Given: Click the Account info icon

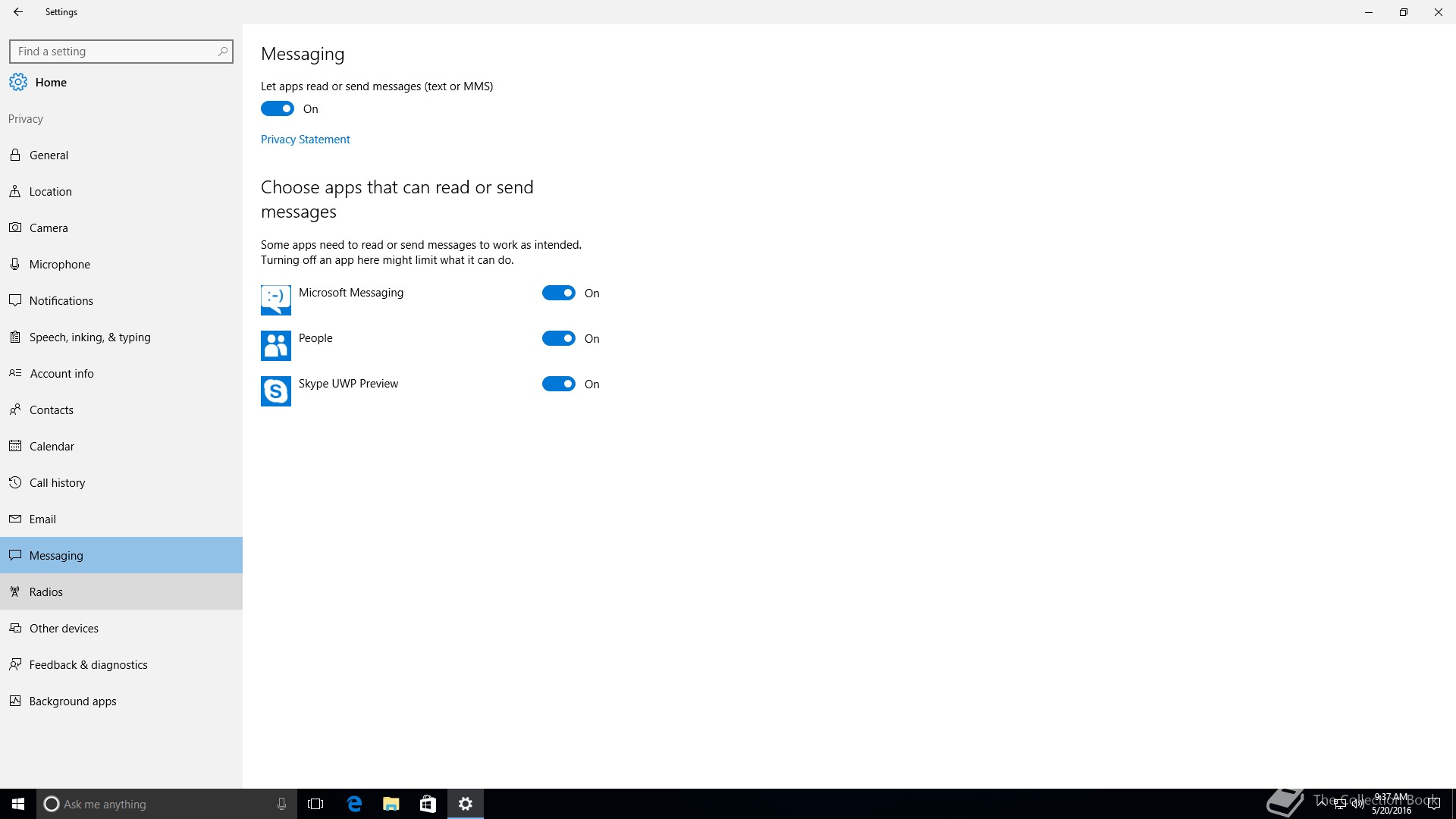Looking at the screenshot, I should [15, 373].
